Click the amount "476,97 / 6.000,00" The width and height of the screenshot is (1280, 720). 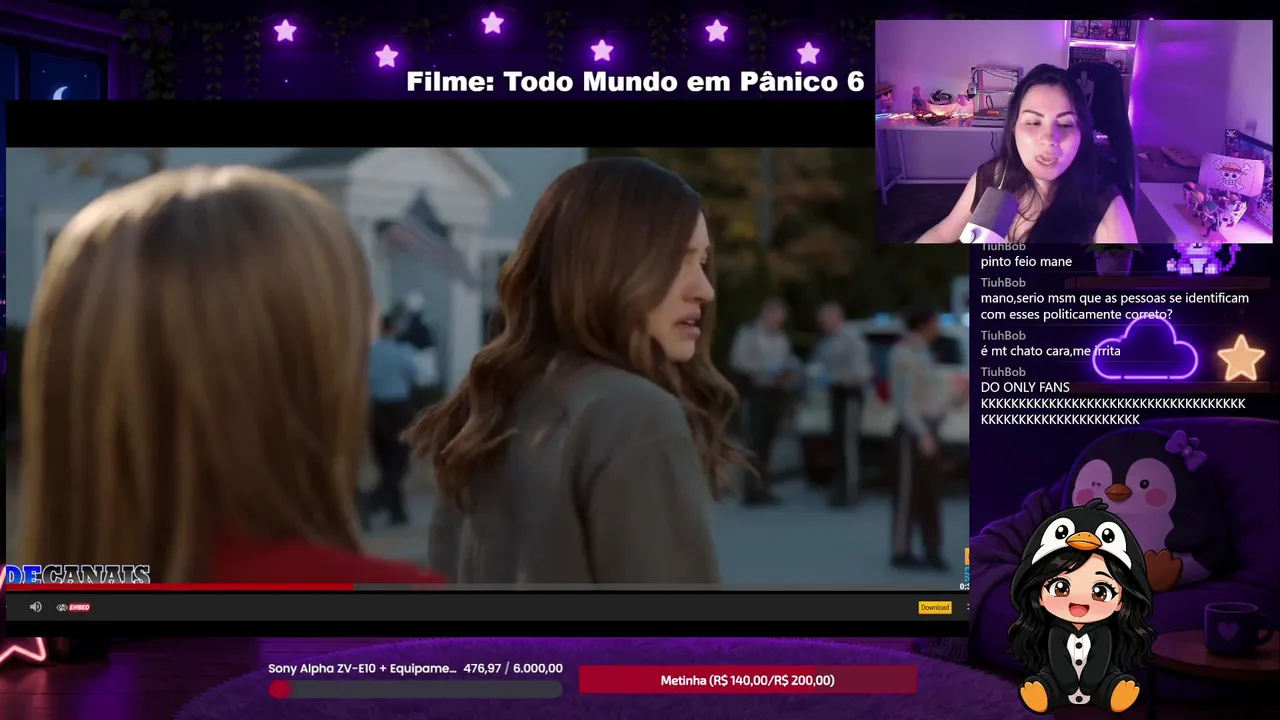513,668
